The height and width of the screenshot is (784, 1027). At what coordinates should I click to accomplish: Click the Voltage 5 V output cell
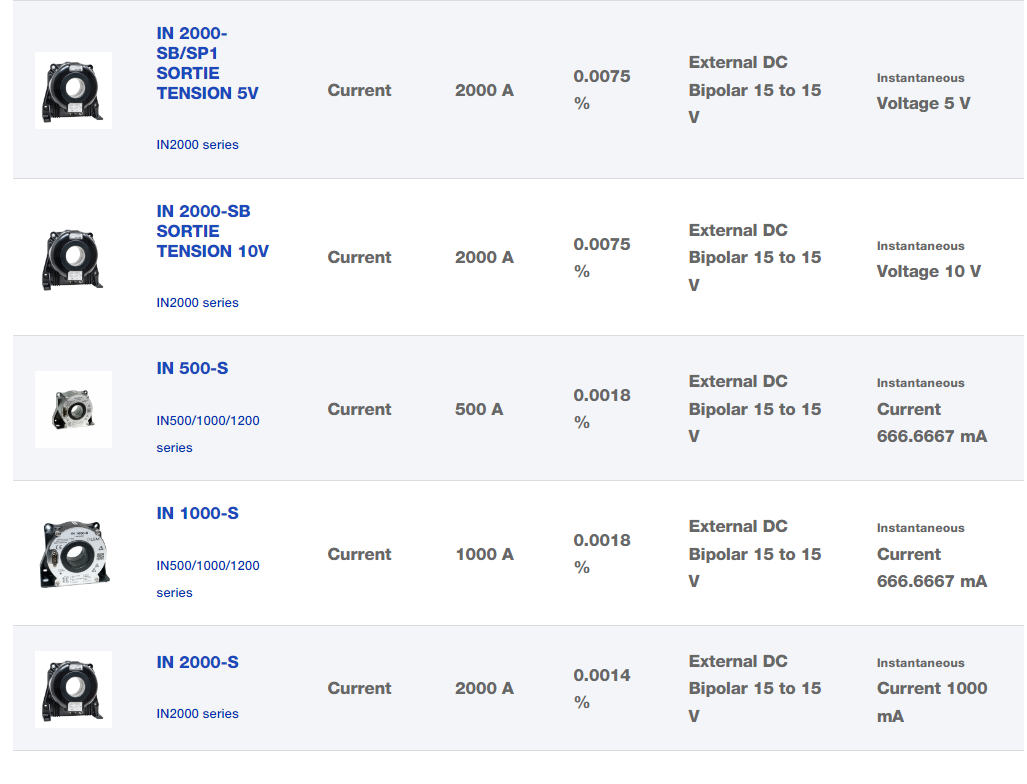coord(923,103)
